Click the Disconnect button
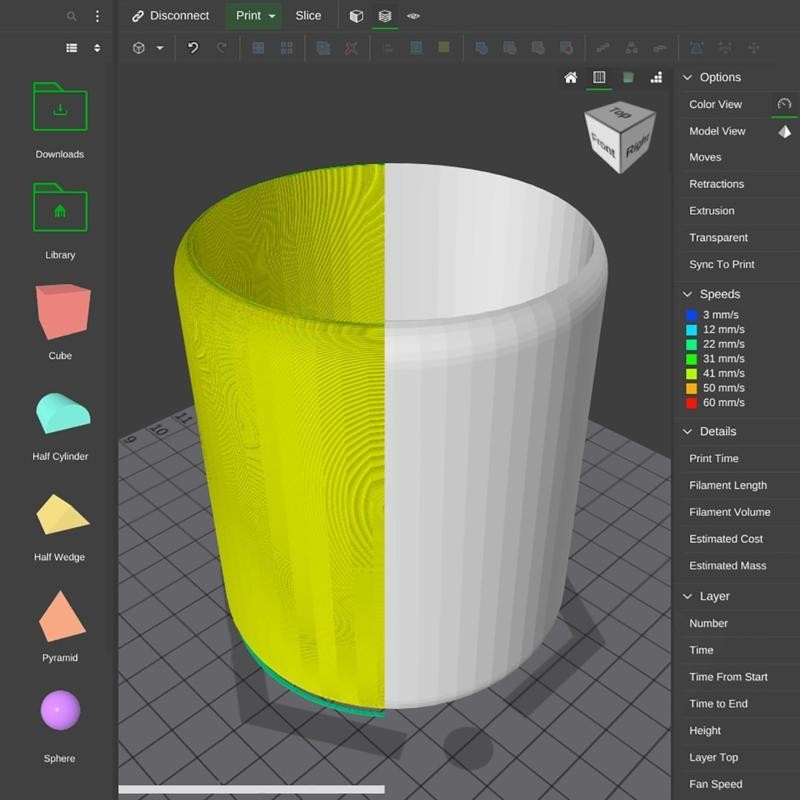The height and width of the screenshot is (800, 800). click(x=170, y=16)
